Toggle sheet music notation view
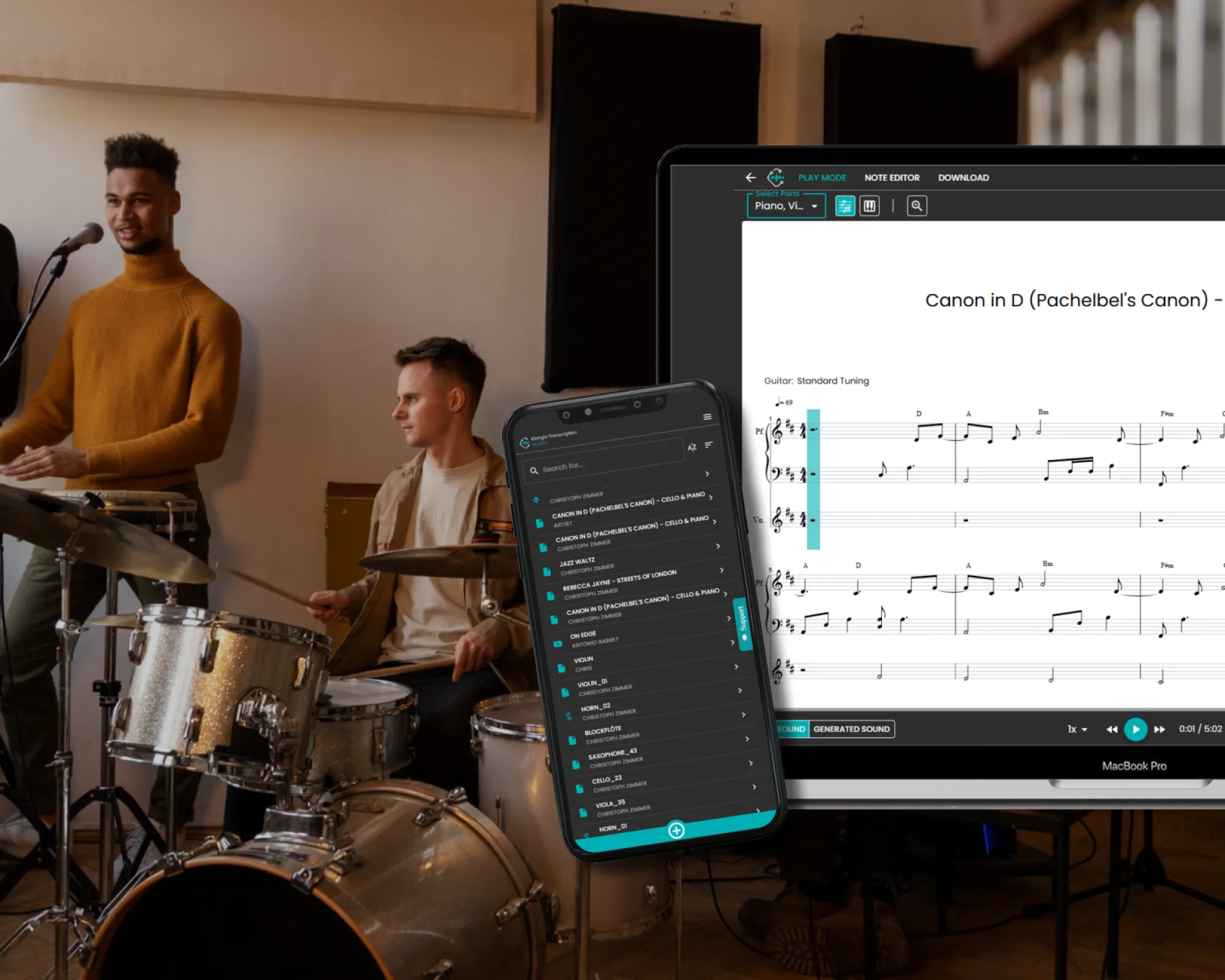 coord(845,206)
